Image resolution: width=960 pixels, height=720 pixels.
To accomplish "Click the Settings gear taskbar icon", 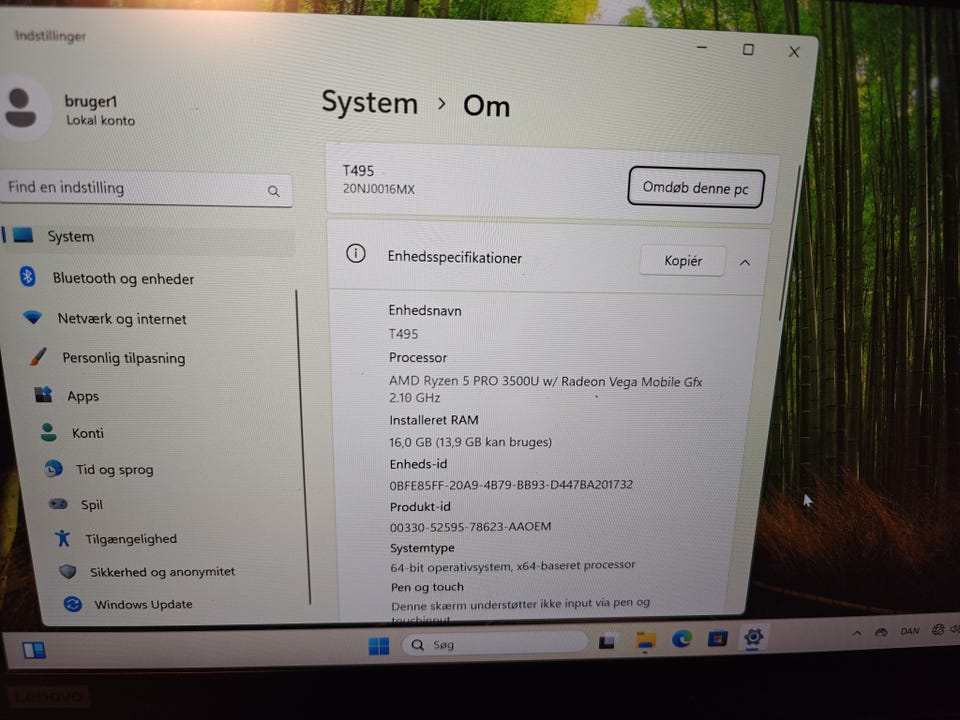I will 753,637.
